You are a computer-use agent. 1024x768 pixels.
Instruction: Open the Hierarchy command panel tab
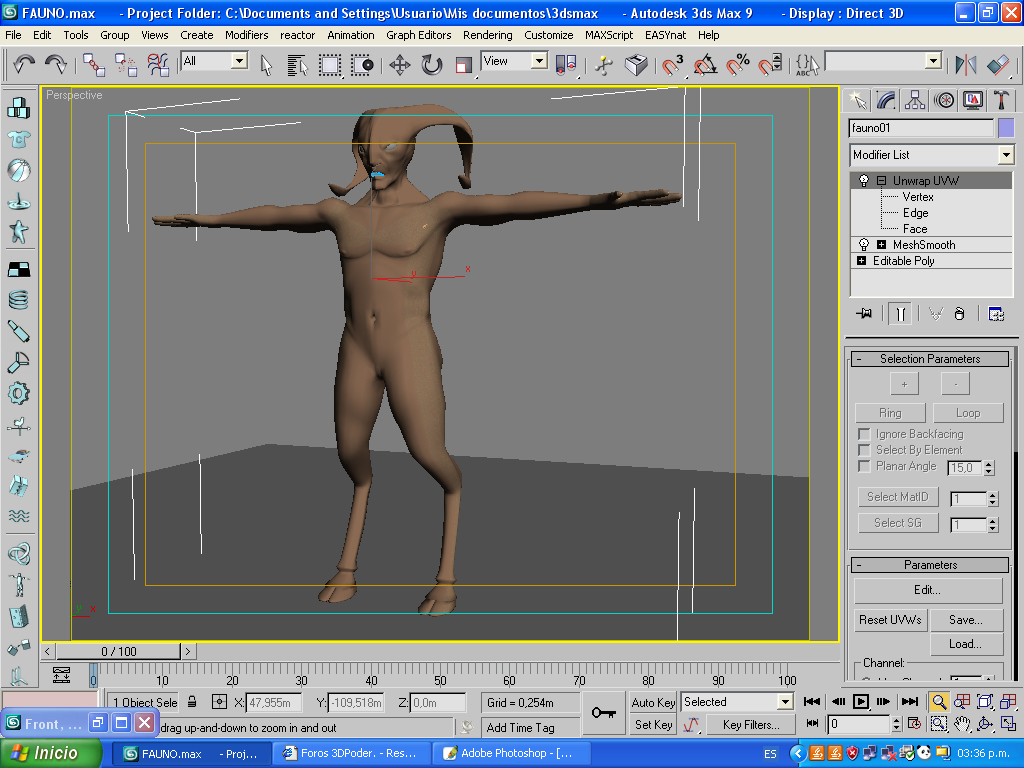tap(914, 100)
